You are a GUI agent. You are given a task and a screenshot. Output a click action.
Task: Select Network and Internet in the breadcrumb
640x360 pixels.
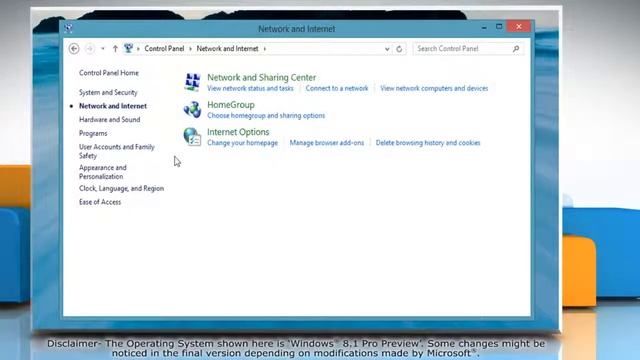(x=227, y=49)
